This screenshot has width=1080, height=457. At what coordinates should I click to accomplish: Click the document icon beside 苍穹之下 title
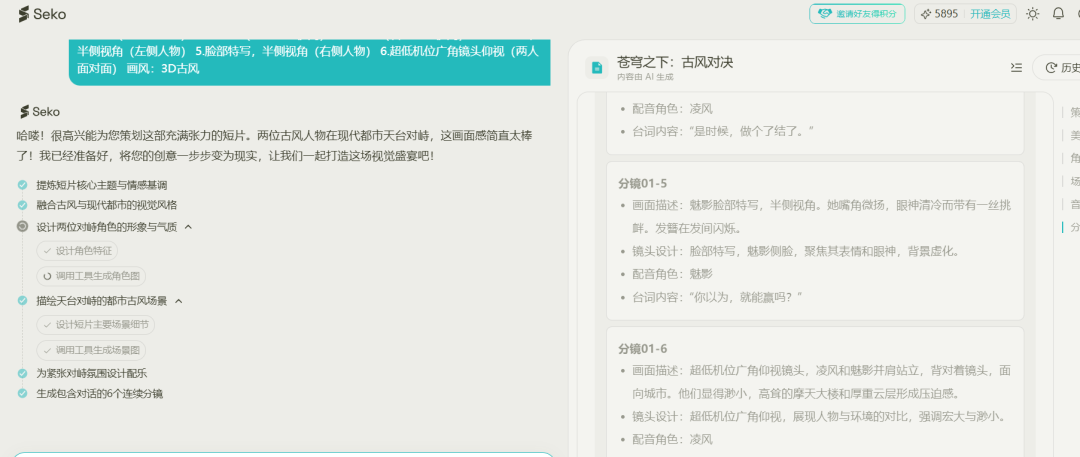[x=597, y=68]
